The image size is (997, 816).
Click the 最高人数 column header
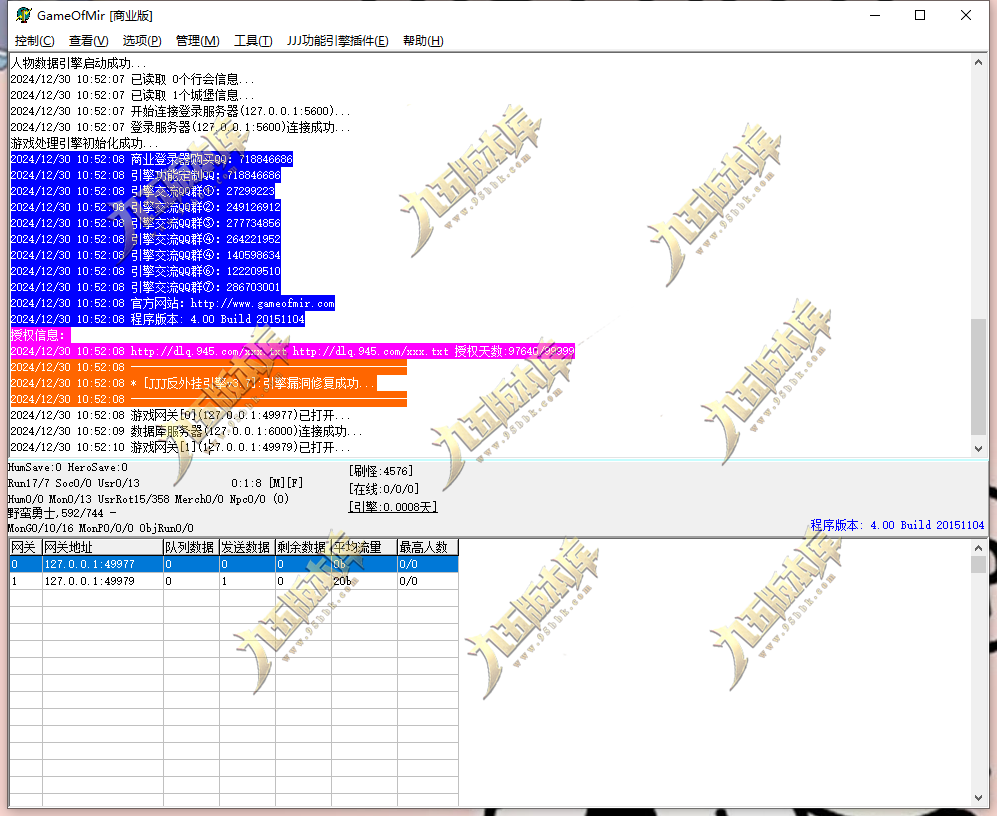pyautogui.click(x=428, y=547)
